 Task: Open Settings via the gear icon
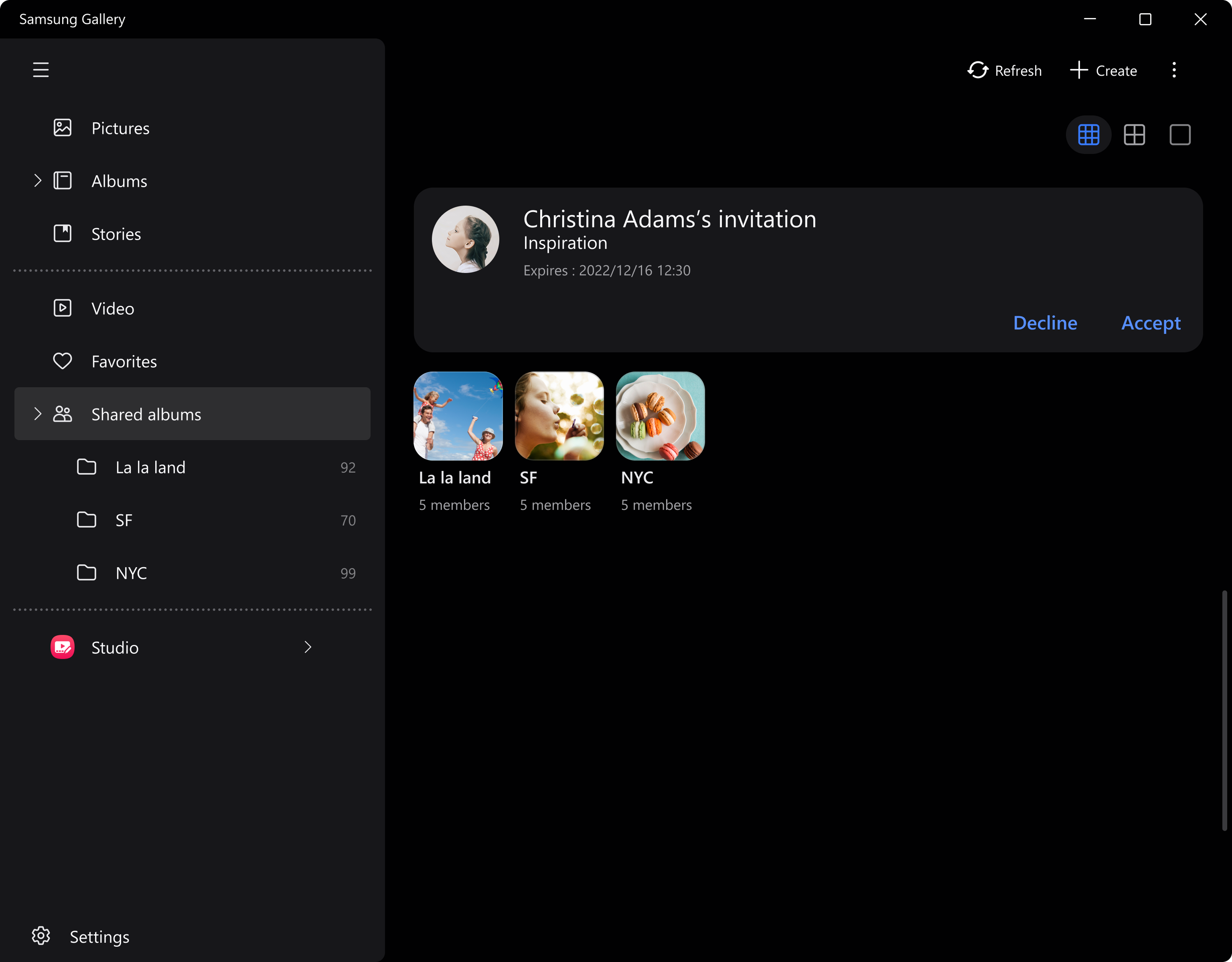click(x=41, y=936)
